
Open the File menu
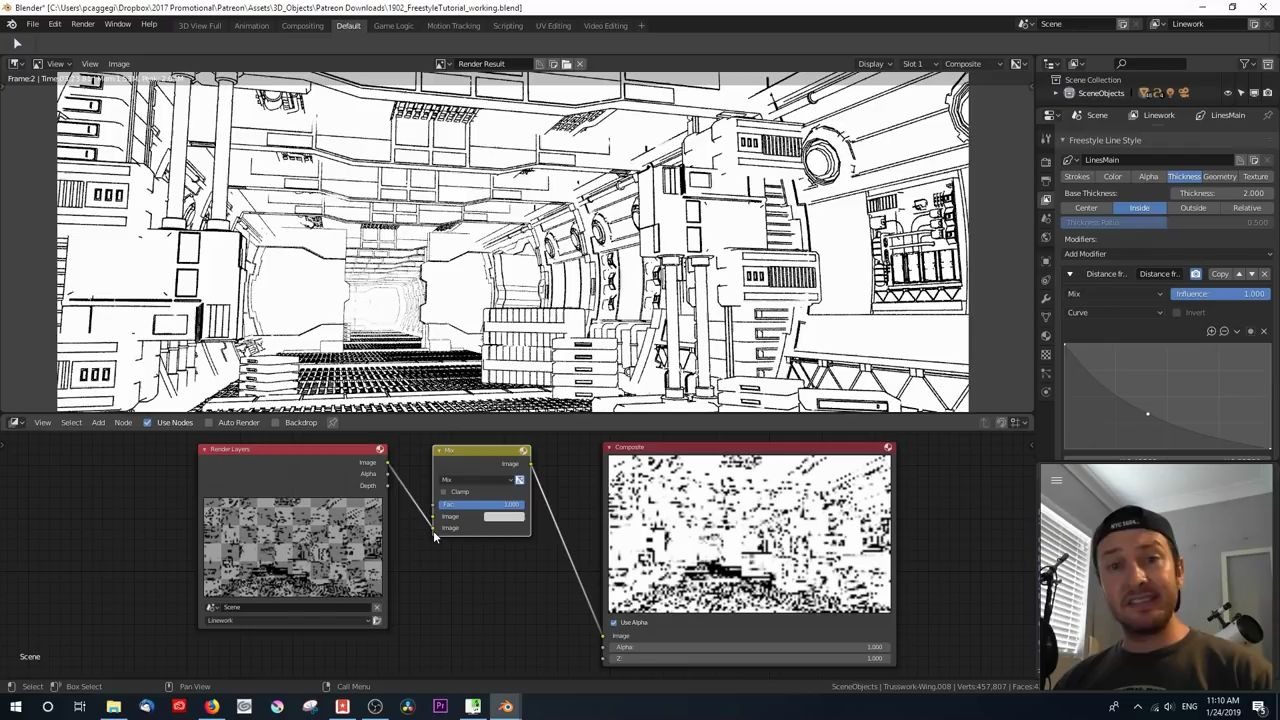click(x=33, y=25)
